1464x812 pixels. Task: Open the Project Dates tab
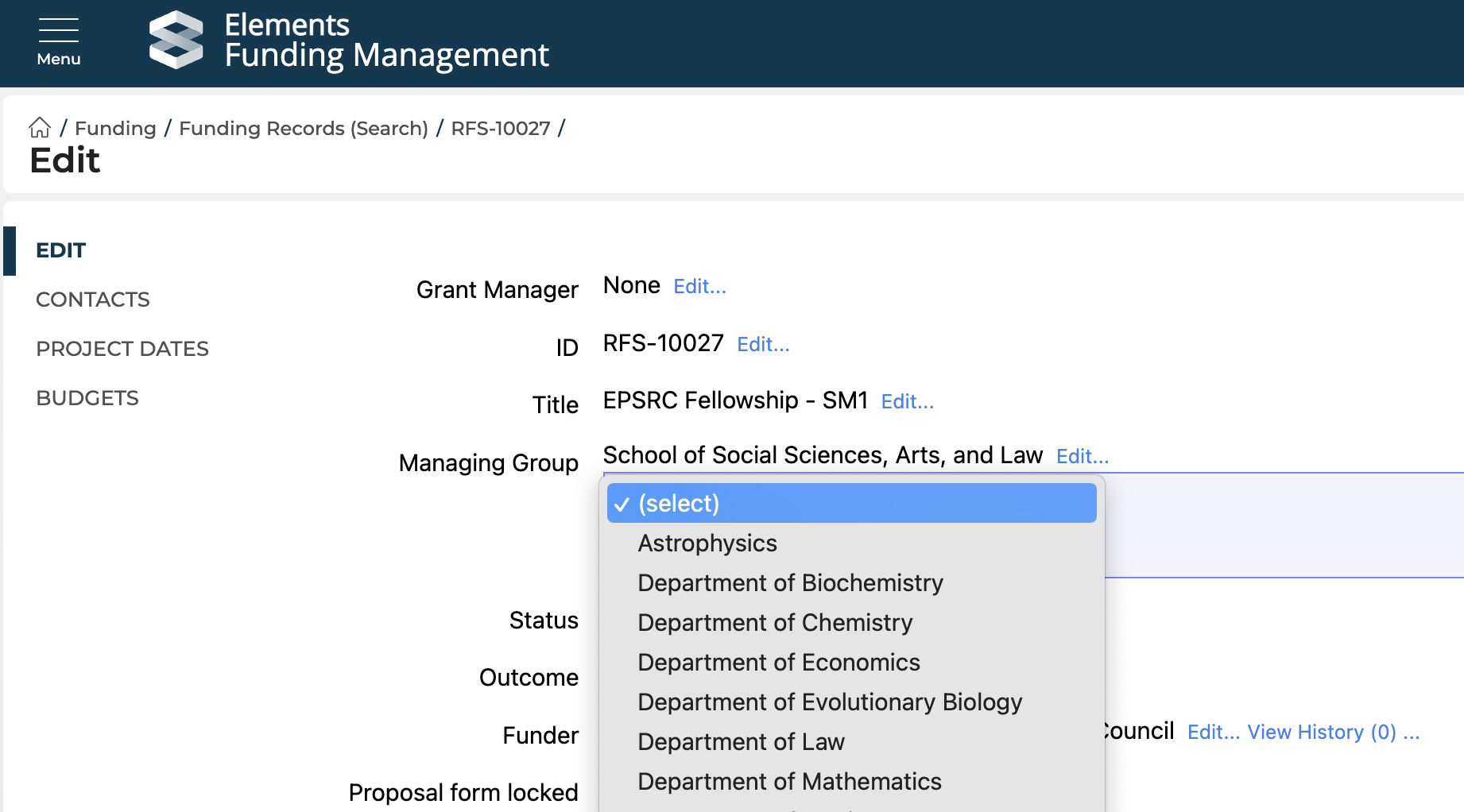tap(122, 349)
